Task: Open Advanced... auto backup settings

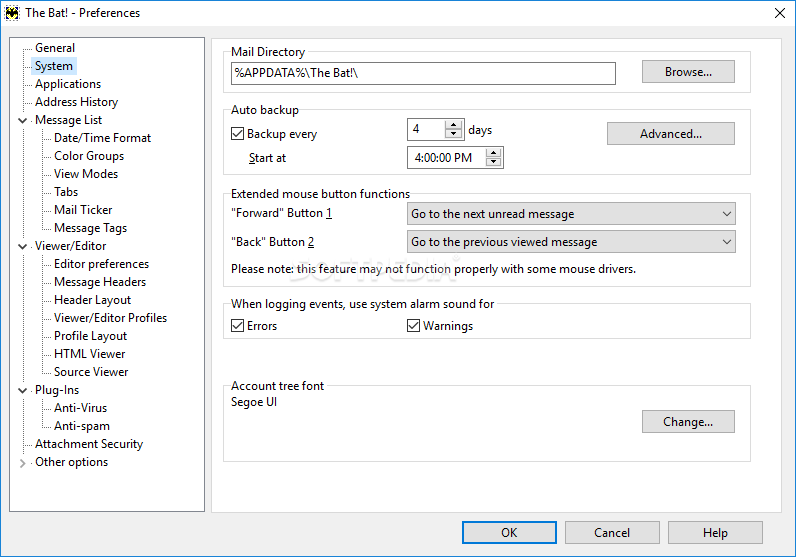Action: click(x=671, y=134)
